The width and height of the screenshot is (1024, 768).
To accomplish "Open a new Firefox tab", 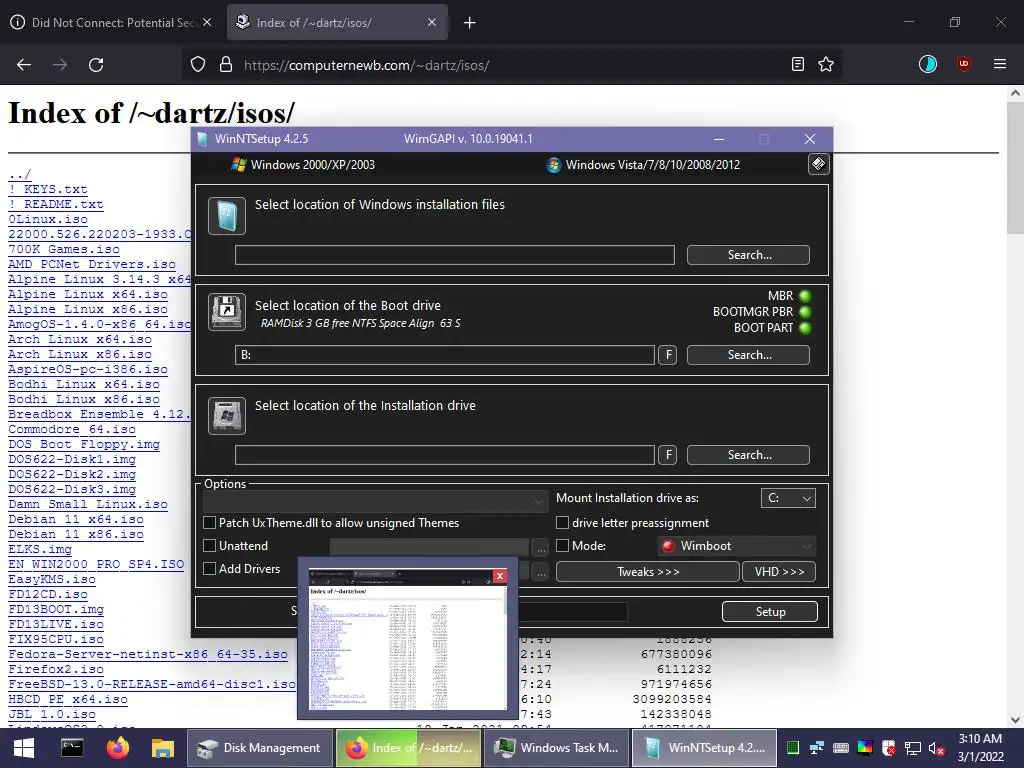I will [x=470, y=23].
